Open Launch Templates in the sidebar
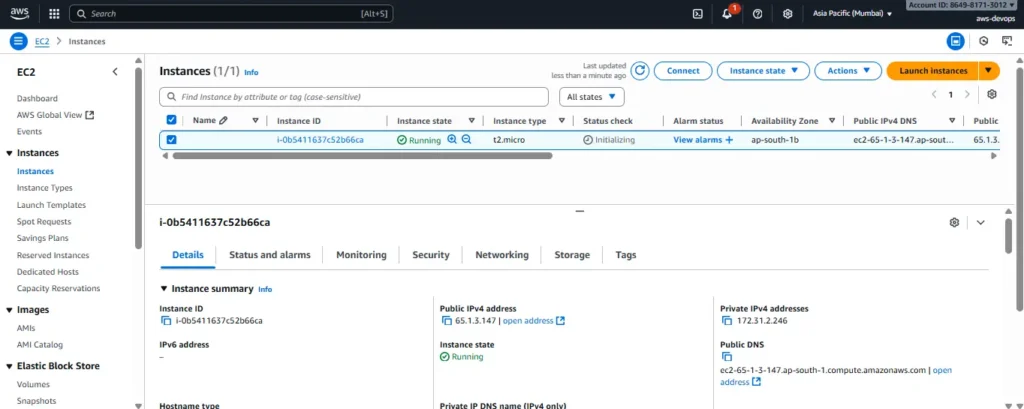The image size is (1024, 409). (51, 204)
